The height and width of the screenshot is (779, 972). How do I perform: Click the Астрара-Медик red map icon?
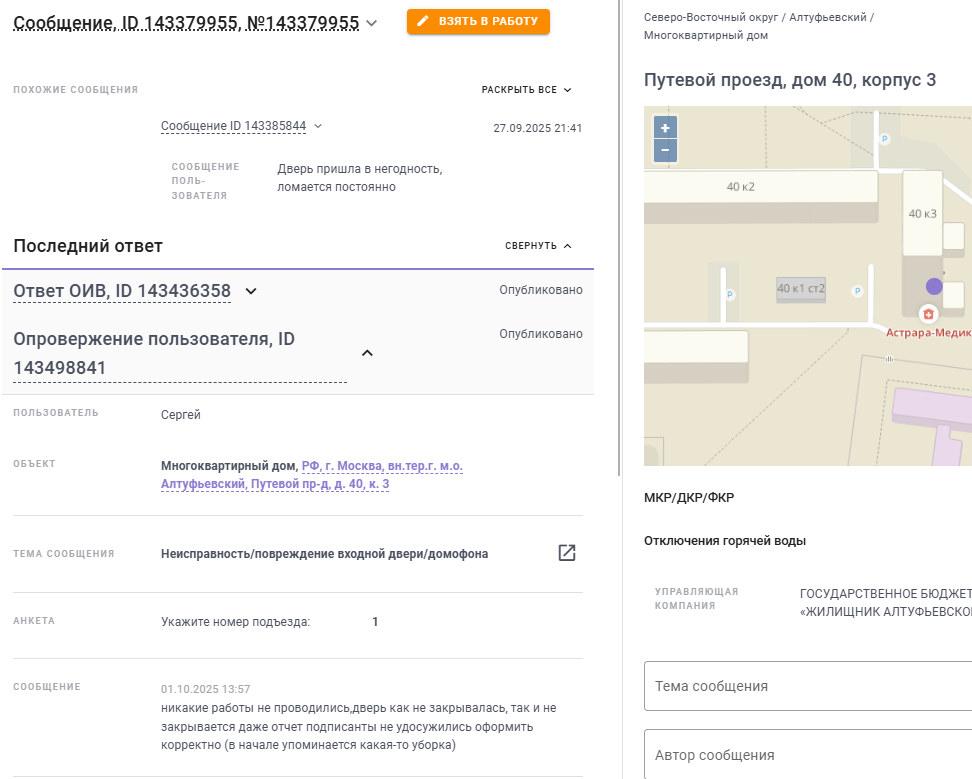point(928,314)
